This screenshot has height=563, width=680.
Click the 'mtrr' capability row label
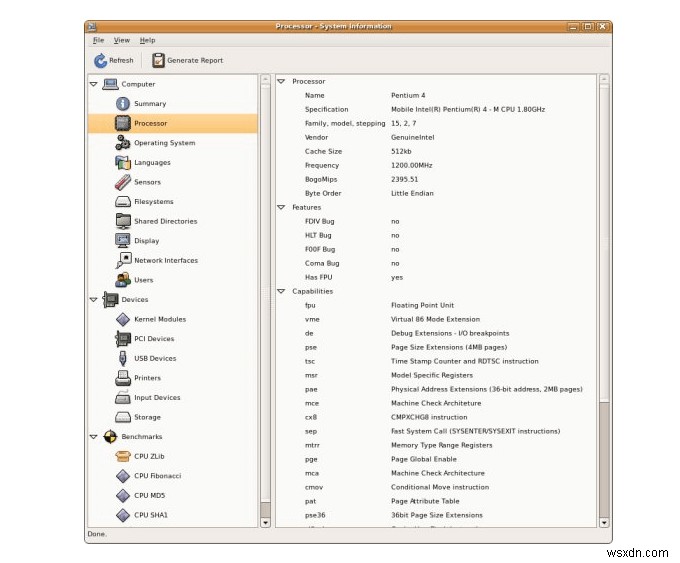coord(312,445)
